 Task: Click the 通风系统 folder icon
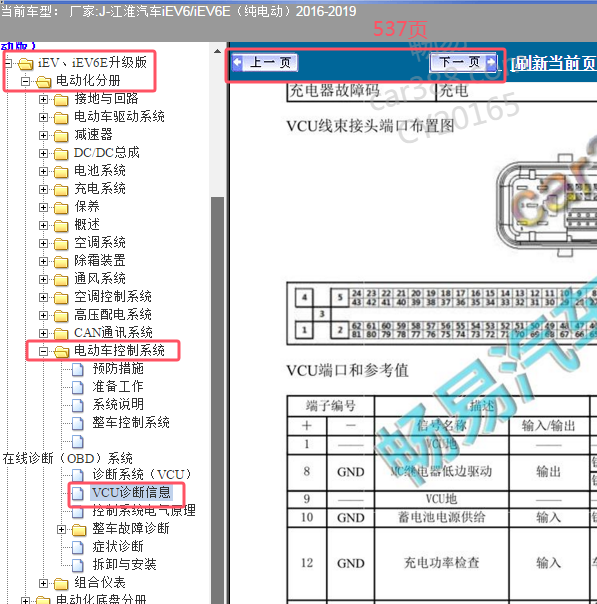[x=61, y=280]
